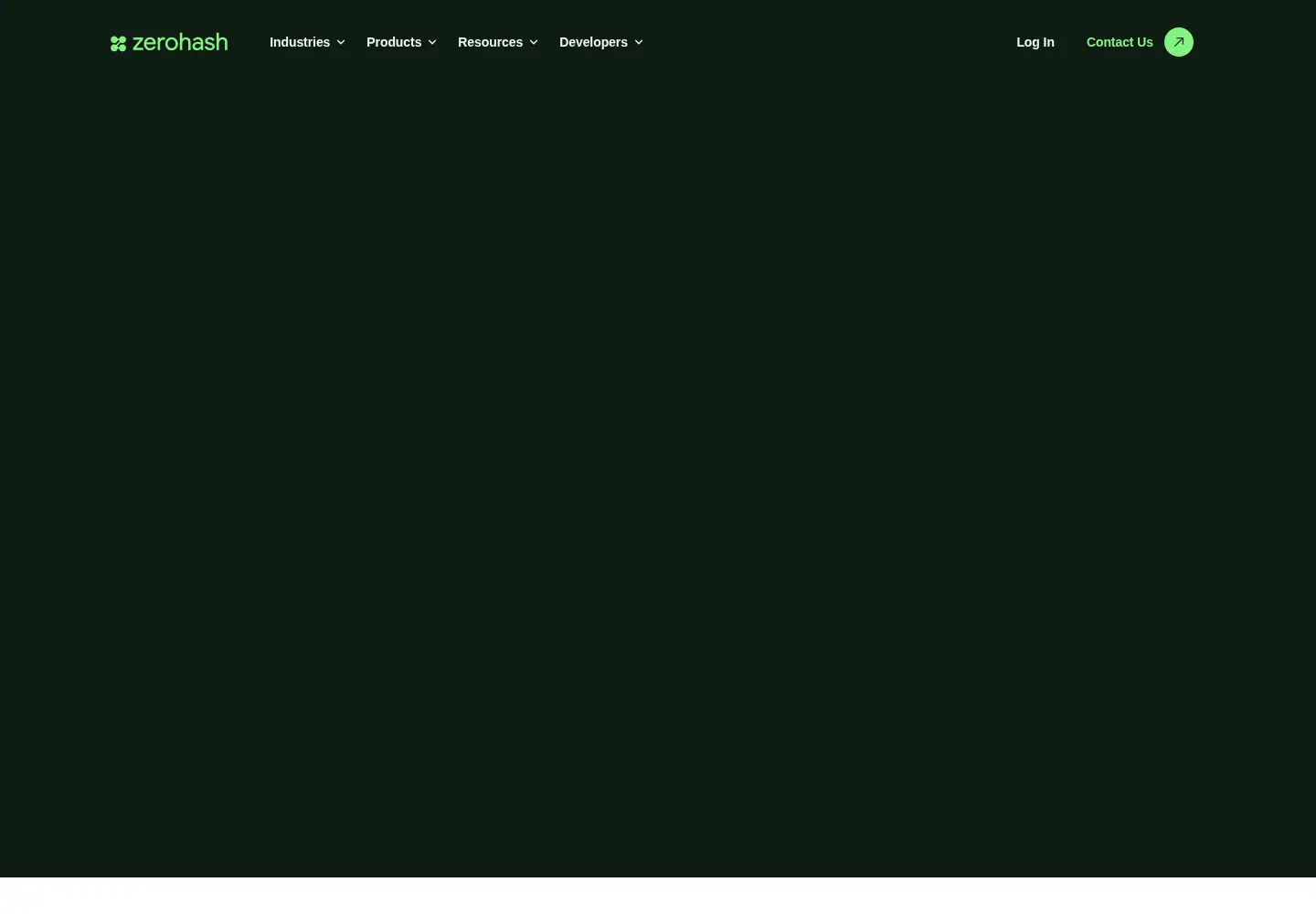Viewport: 1316px width, 914px height.
Task: Click the Contact Us link
Action: tap(1120, 42)
